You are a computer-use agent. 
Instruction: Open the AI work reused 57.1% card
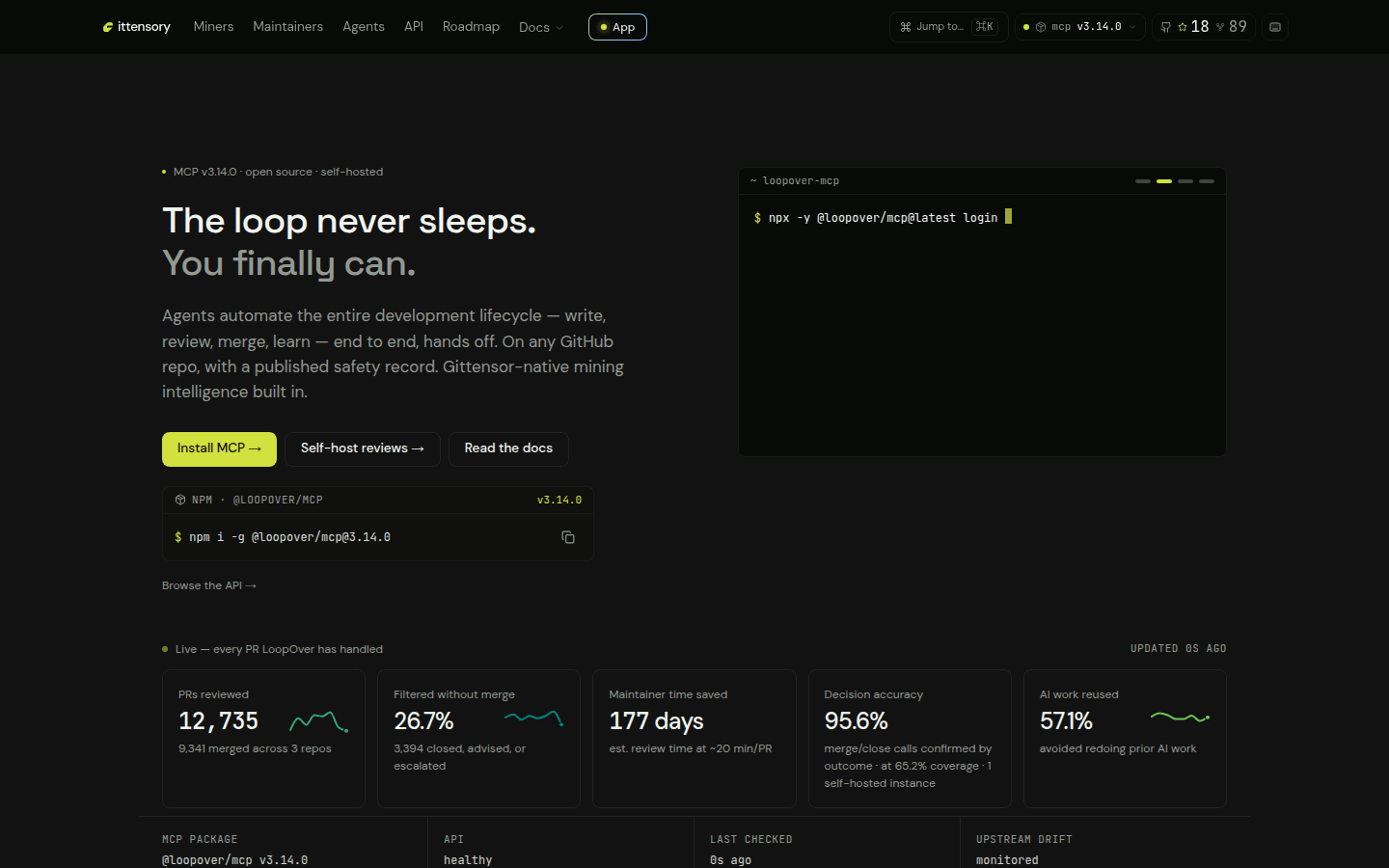[x=1125, y=739]
